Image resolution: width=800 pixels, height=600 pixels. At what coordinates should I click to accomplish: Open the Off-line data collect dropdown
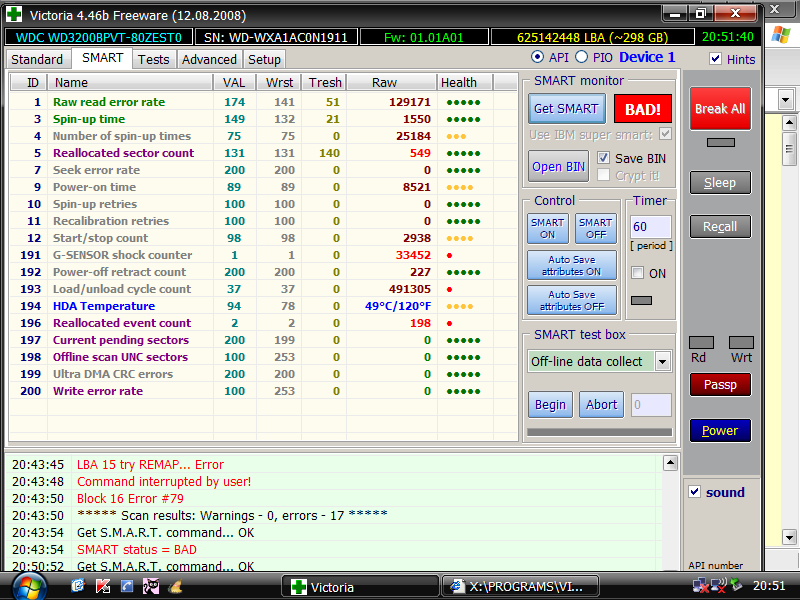tap(662, 362)
